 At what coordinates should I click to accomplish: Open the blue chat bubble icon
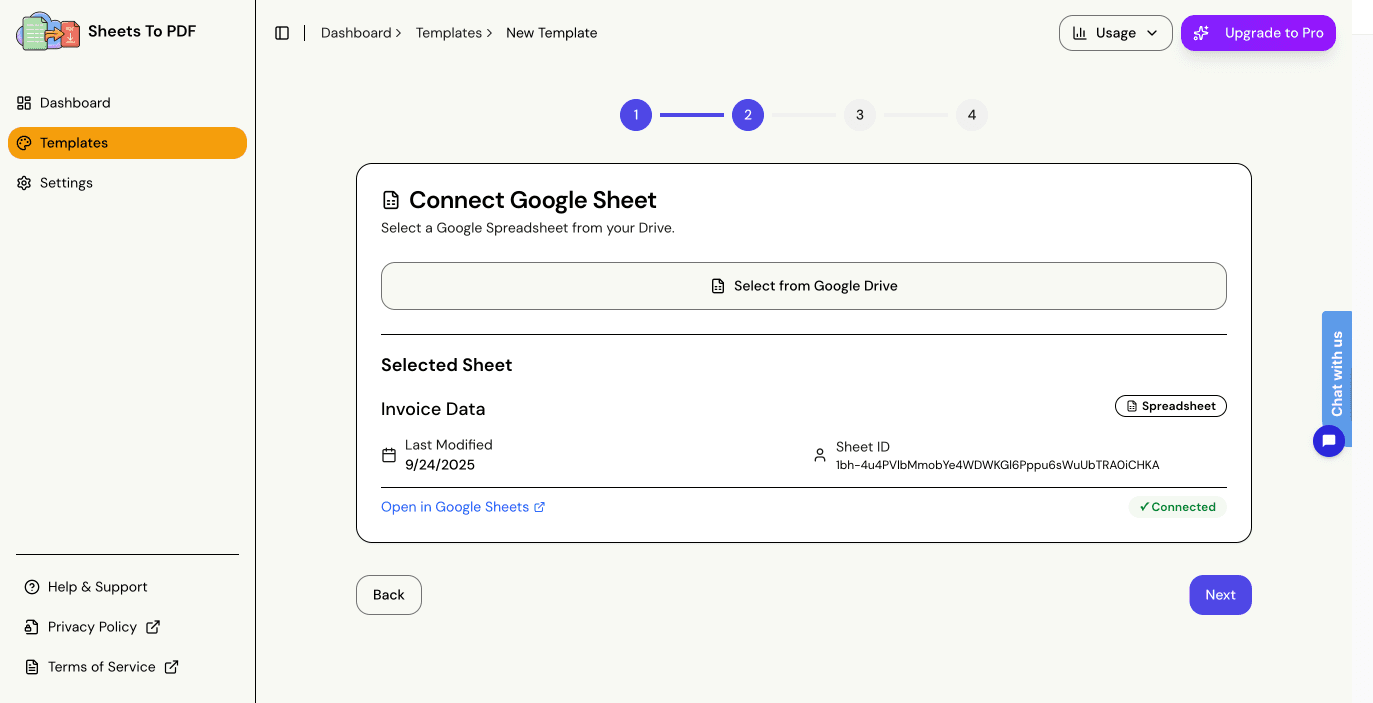pos(1328,440)
